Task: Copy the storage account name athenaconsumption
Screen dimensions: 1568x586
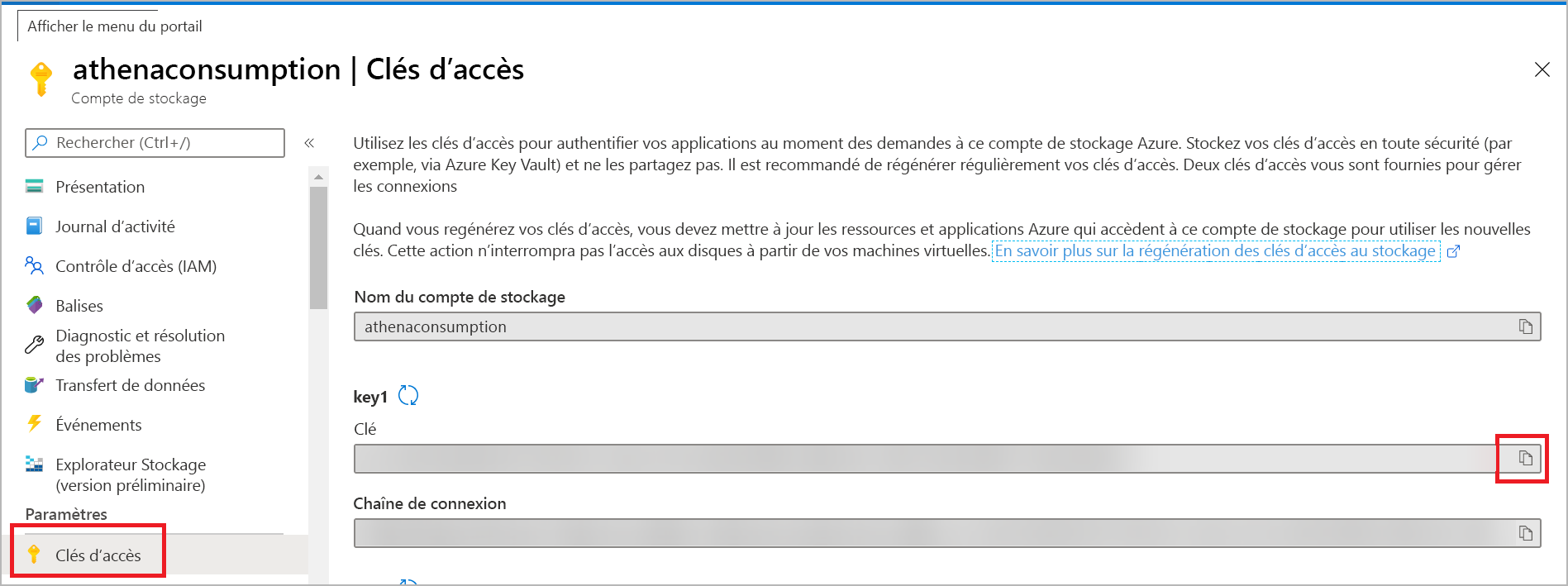Action: pyautogui.click(x=1525, y=326)
